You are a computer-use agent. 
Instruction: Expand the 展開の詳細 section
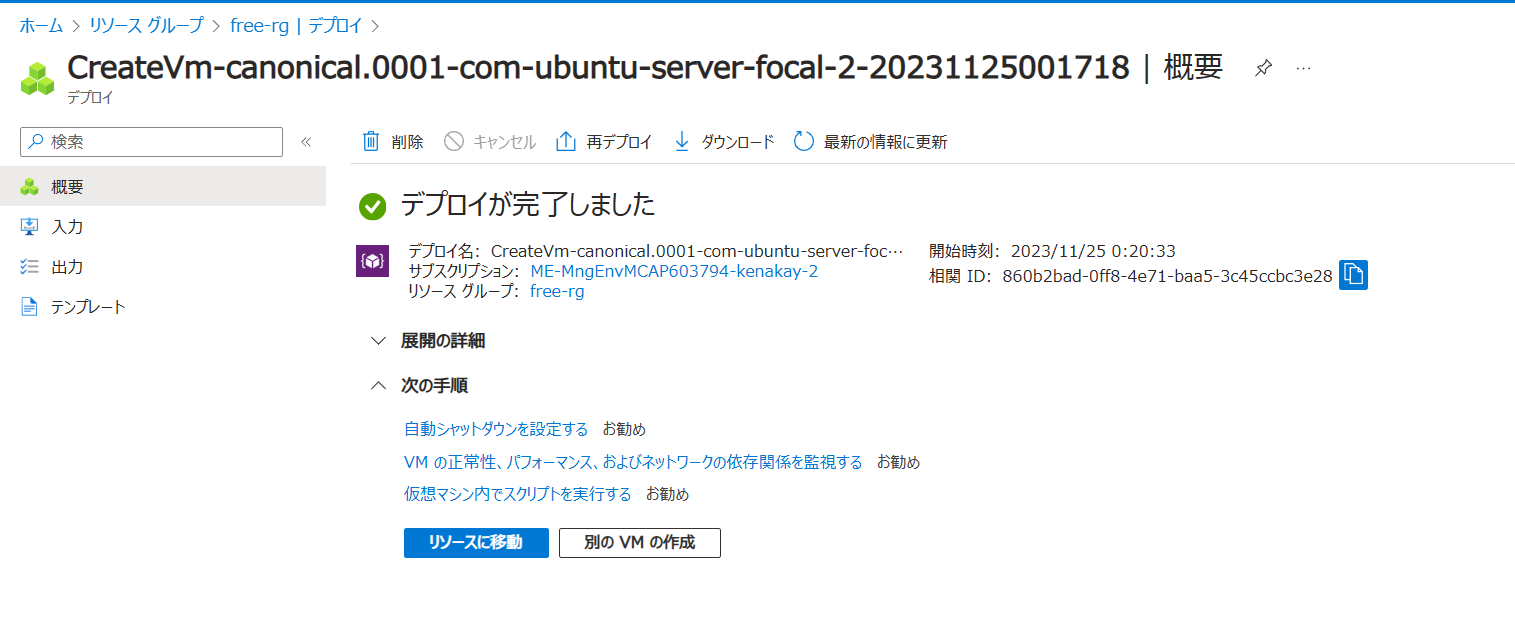click(x=428, y=341)
